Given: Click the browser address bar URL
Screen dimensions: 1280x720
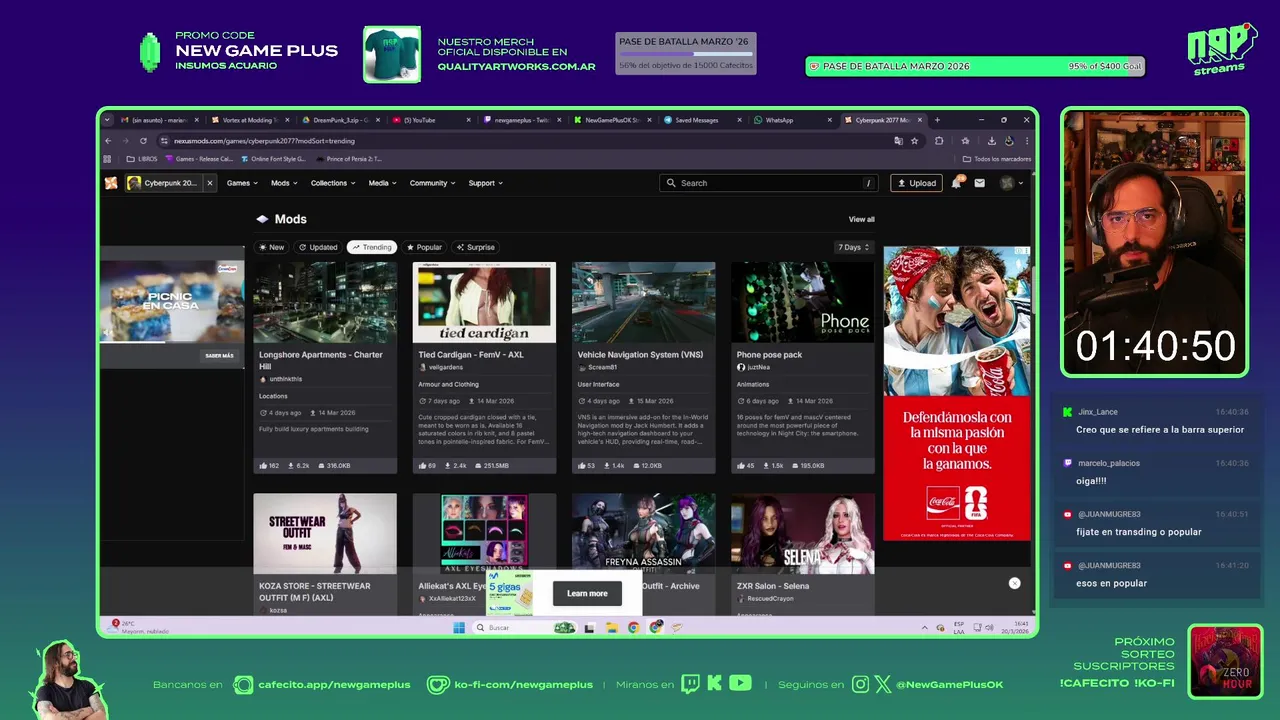Looking at the screenshot, I should point(265,141).
